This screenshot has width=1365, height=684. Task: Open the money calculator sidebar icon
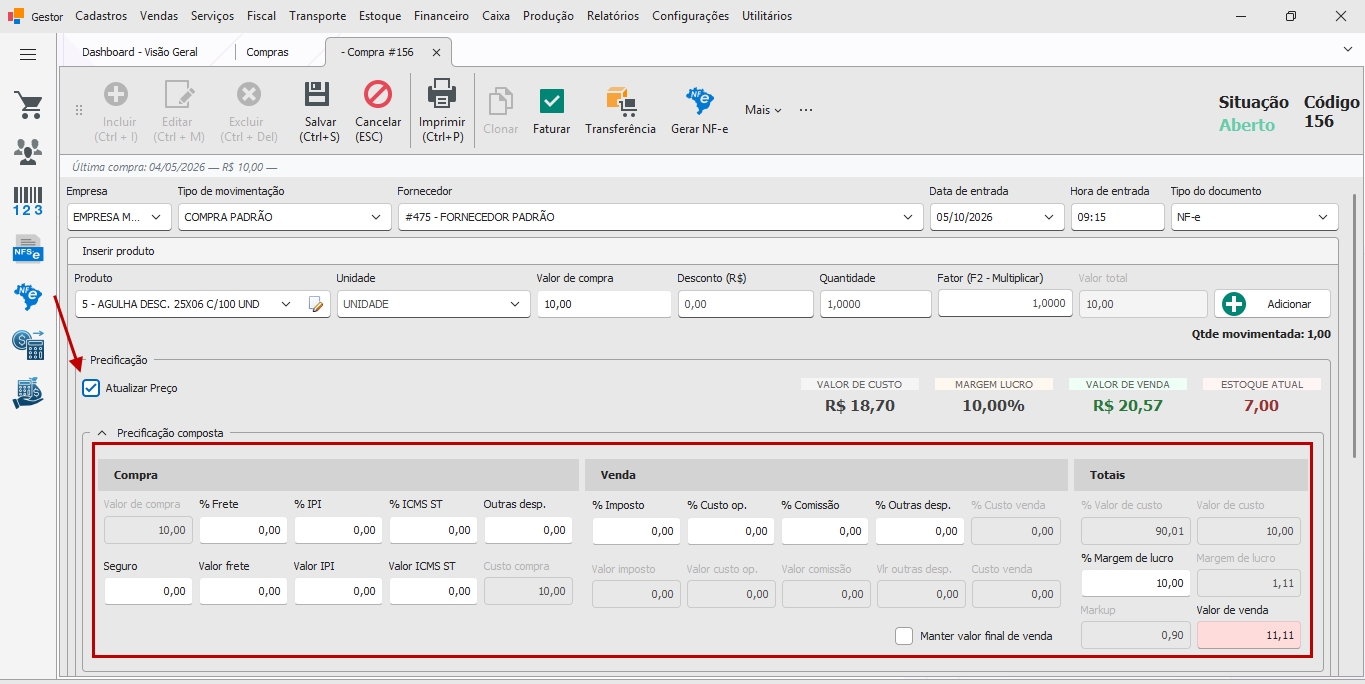tap(28, 344)
